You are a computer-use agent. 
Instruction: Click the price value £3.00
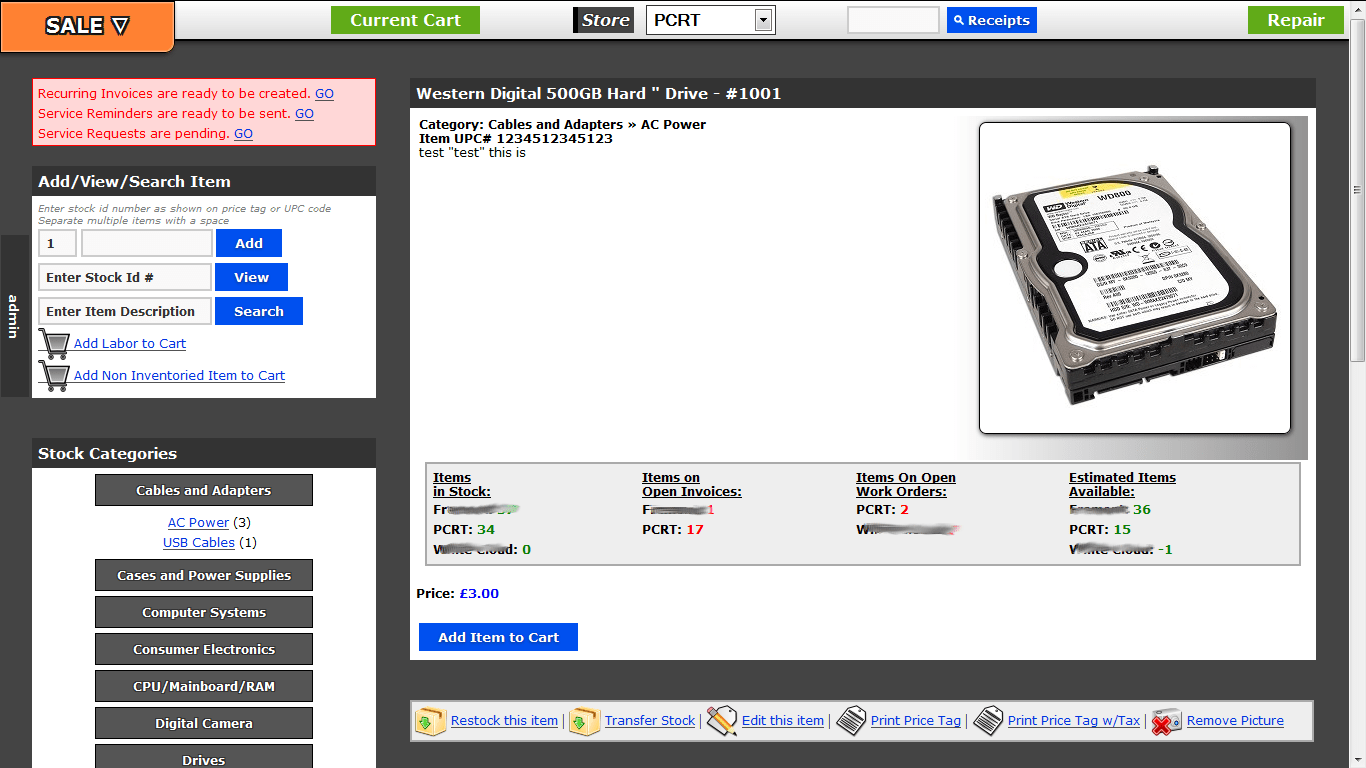point(479,594)
